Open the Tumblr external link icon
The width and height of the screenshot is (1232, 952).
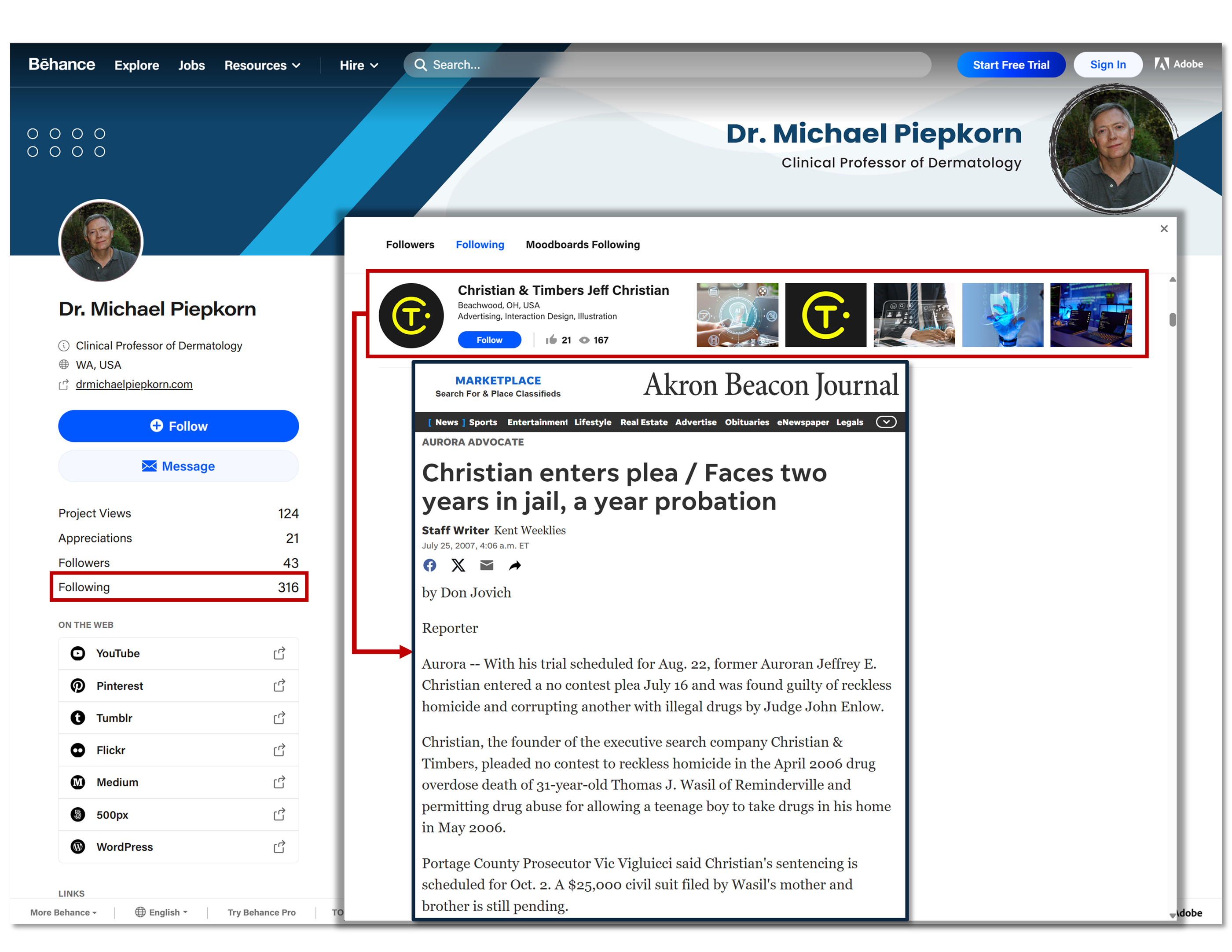click(279, 718)
